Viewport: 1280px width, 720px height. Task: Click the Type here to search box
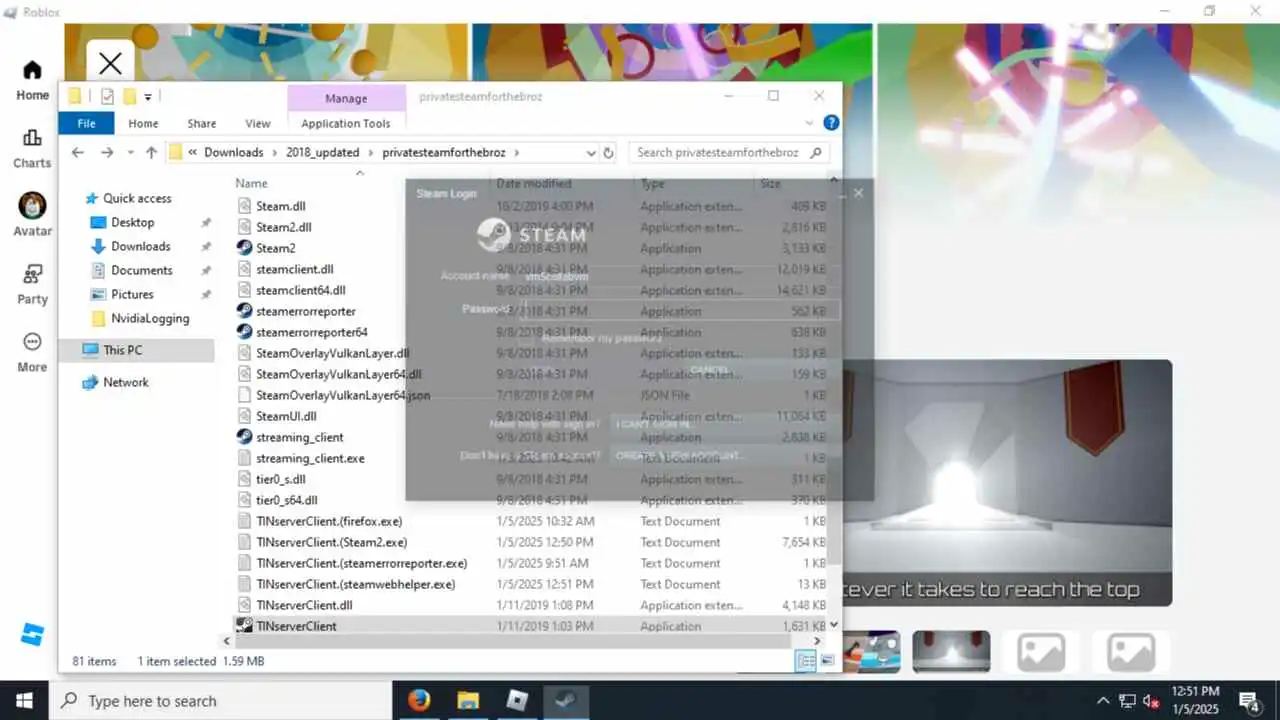[x=220, y=700]
